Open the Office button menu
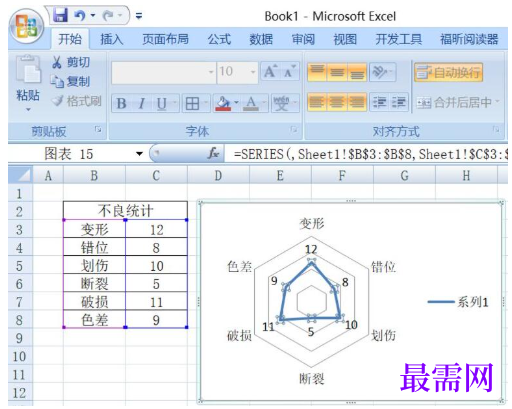Image resolution: width=512 pixels, height=409 pixels. click(27, 27)
